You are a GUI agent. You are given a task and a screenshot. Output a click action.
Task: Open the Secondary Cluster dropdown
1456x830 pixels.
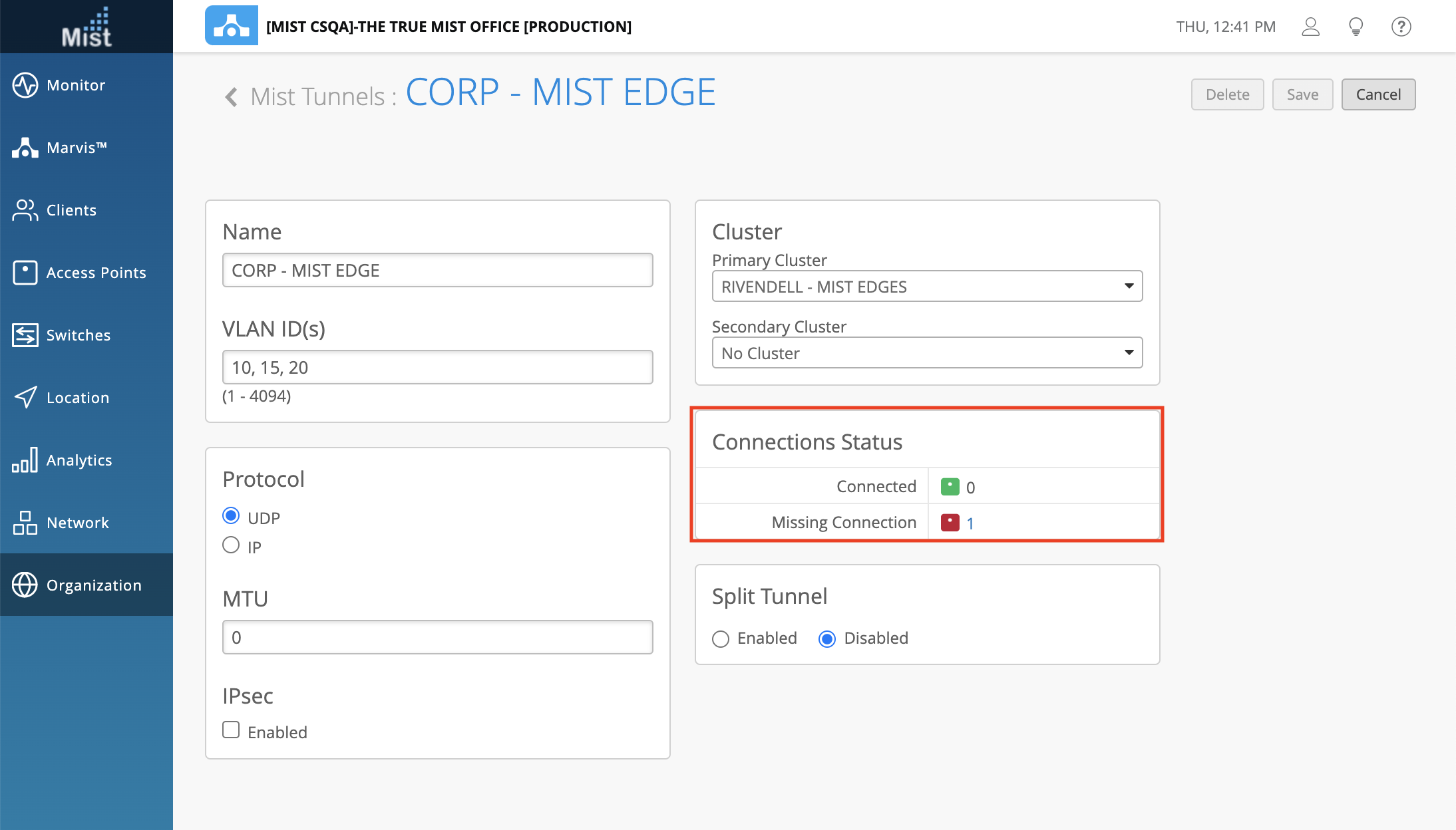pyautogui.click(x=927, y=353)
